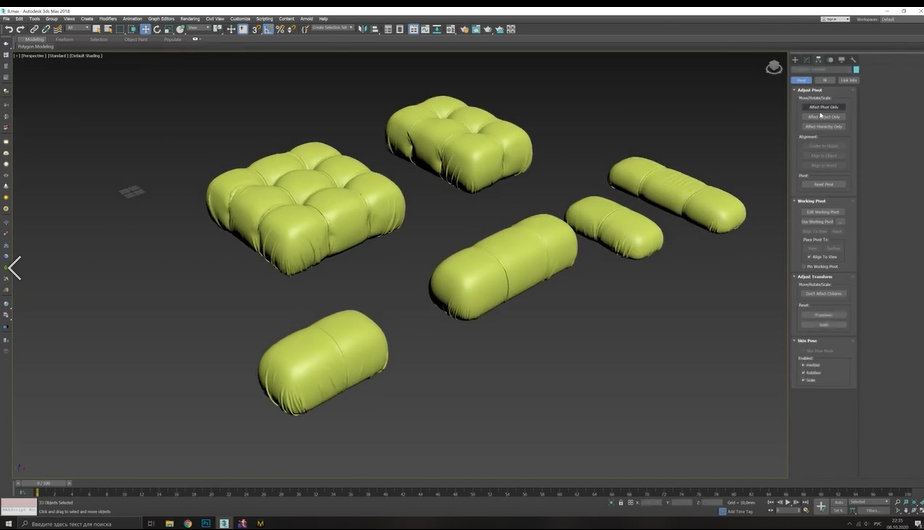Choose the Rectangular Selection Region icon

(x=120, y=29)
